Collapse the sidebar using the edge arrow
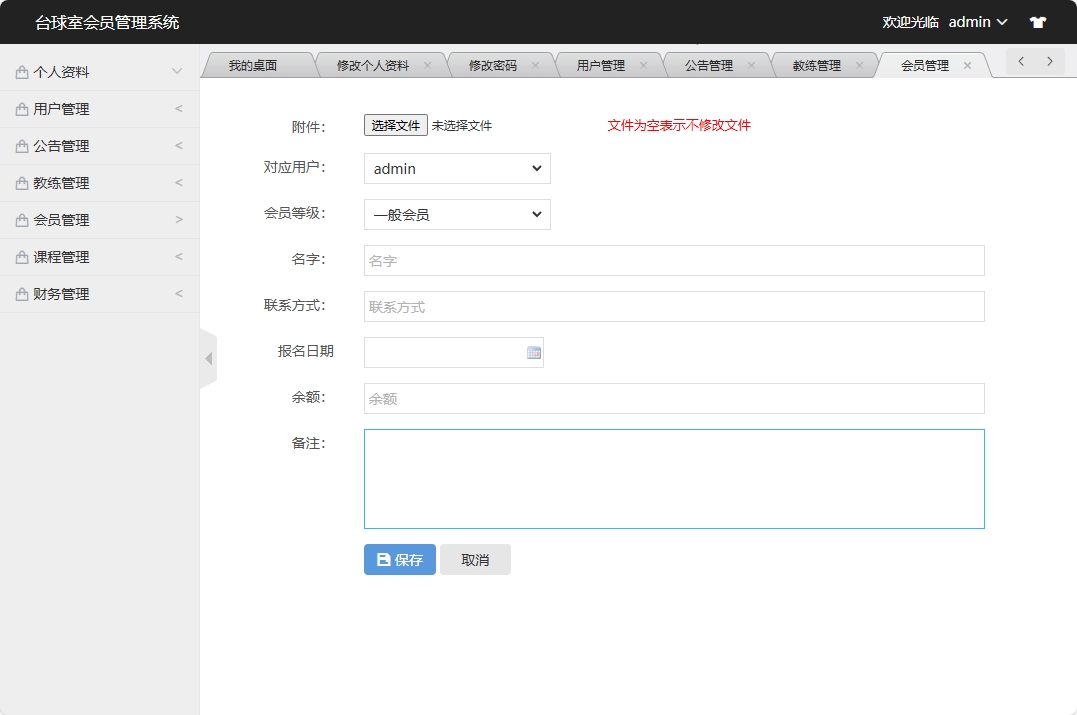Screen dimensions: 1077x715 (208, 357)
